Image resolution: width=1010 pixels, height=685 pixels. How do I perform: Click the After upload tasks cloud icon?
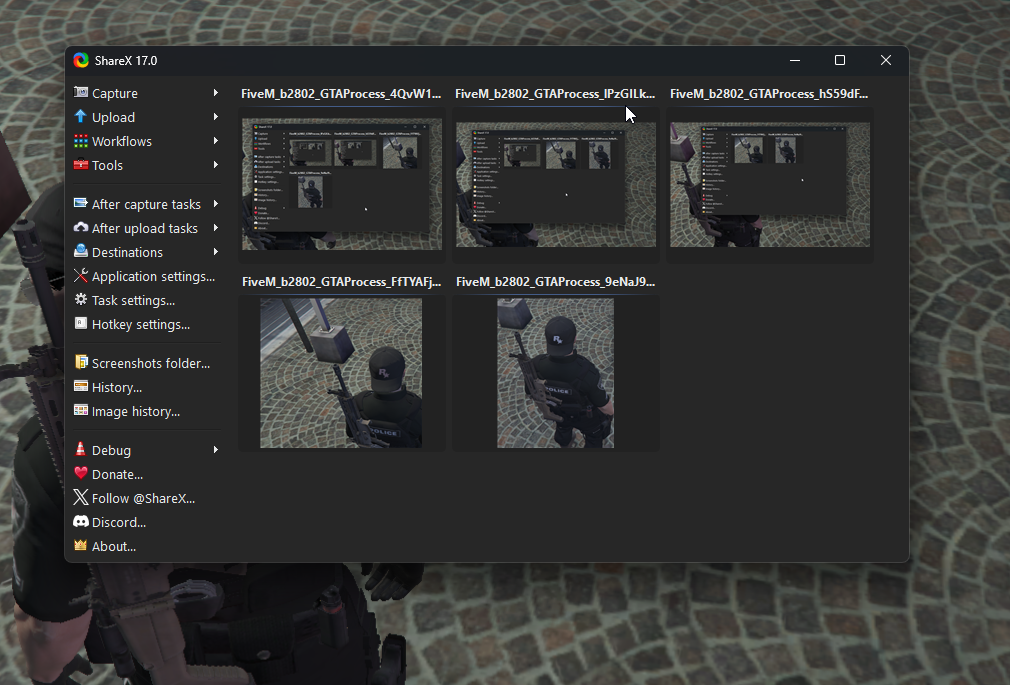point(81,227)
